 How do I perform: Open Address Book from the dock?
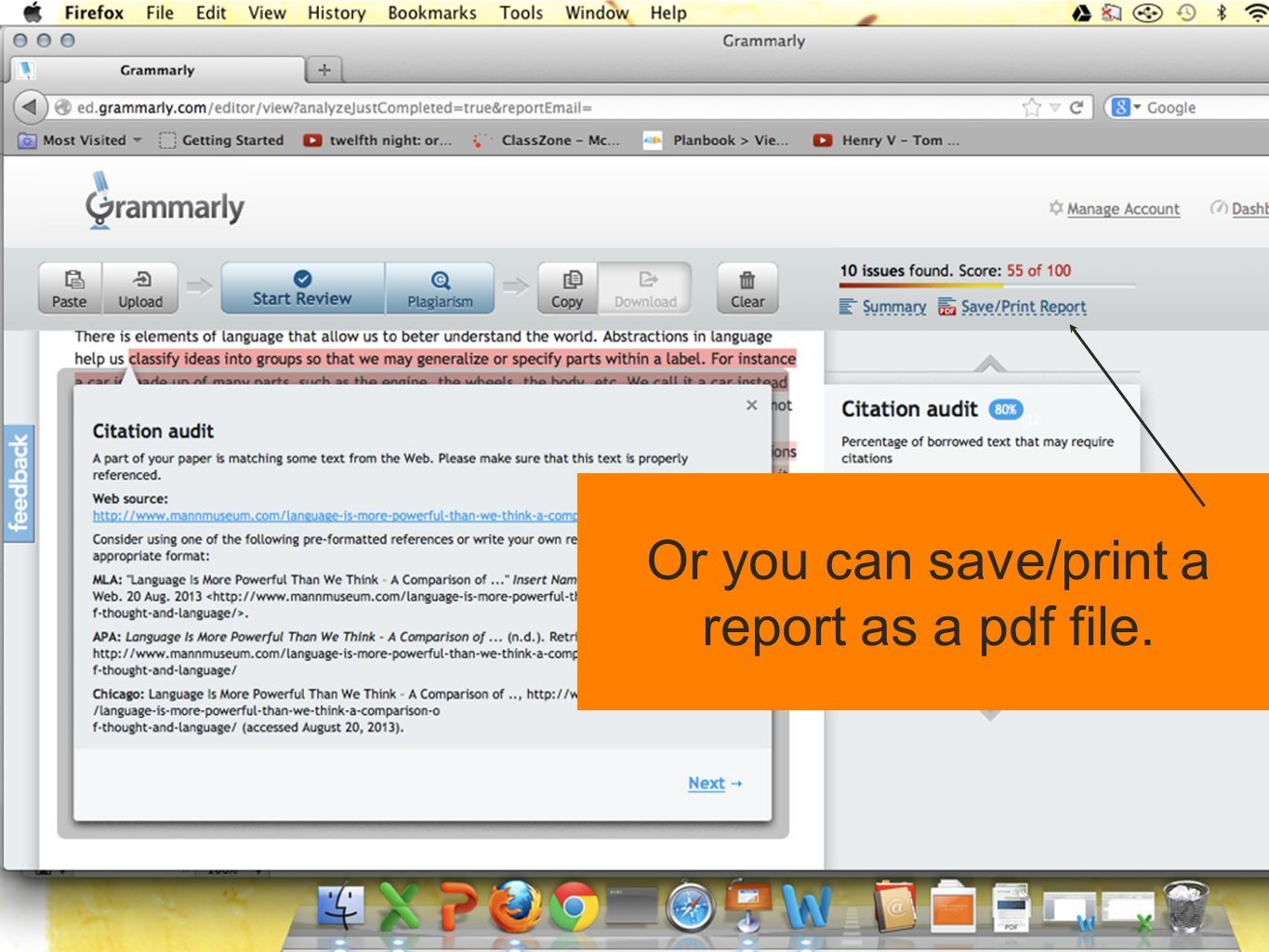(896, 906)
